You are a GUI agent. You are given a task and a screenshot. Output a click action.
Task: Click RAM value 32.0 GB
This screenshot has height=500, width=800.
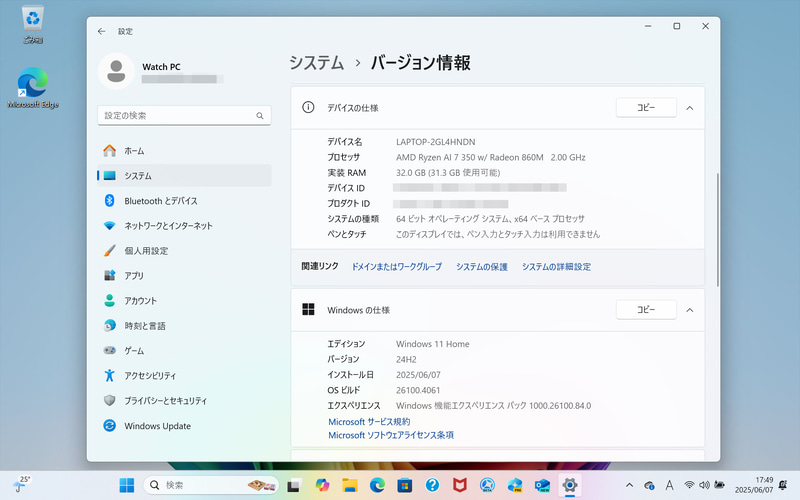[x=411, y=173]
